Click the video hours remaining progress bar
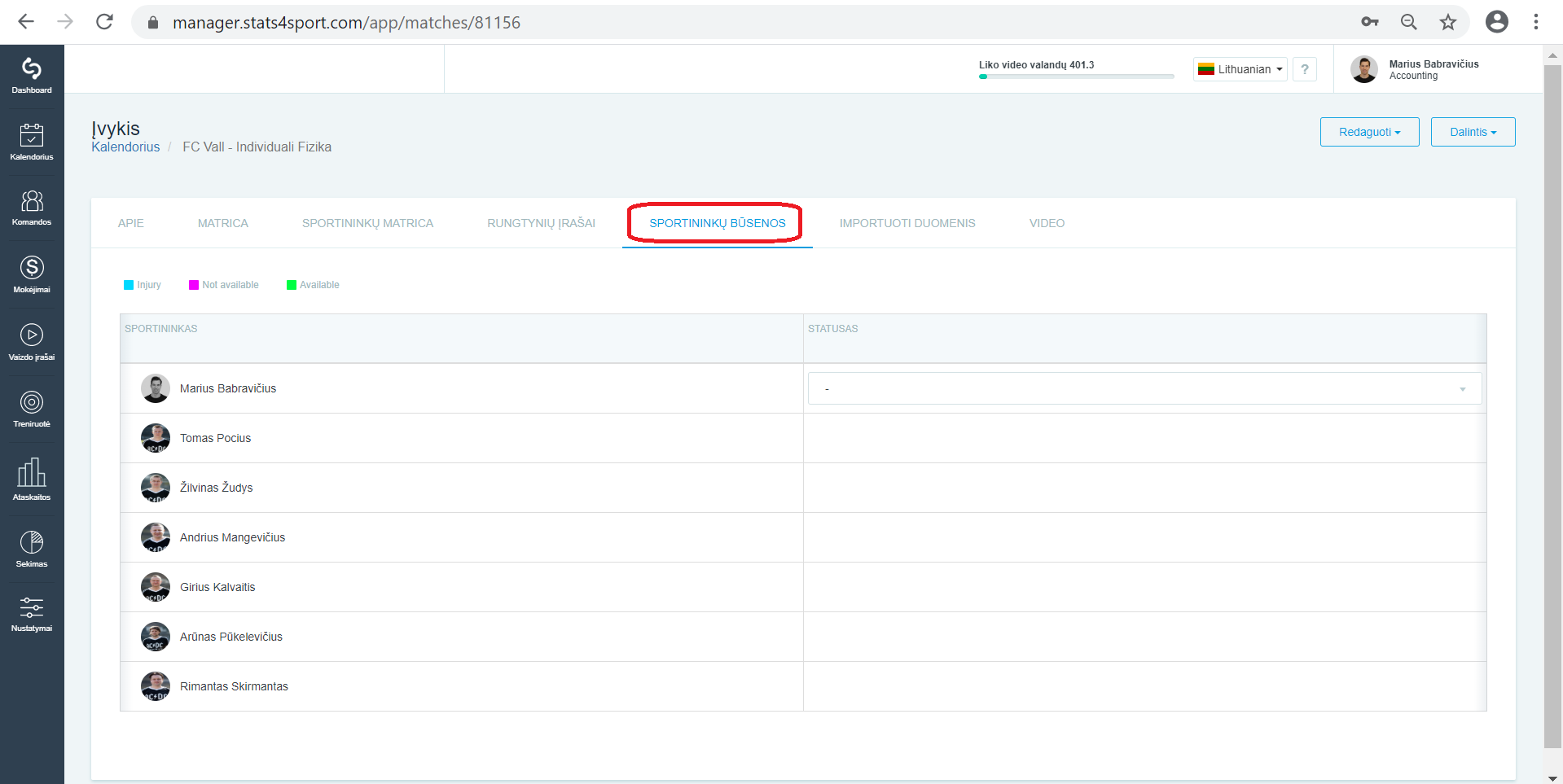 [x=1076, y=77]
